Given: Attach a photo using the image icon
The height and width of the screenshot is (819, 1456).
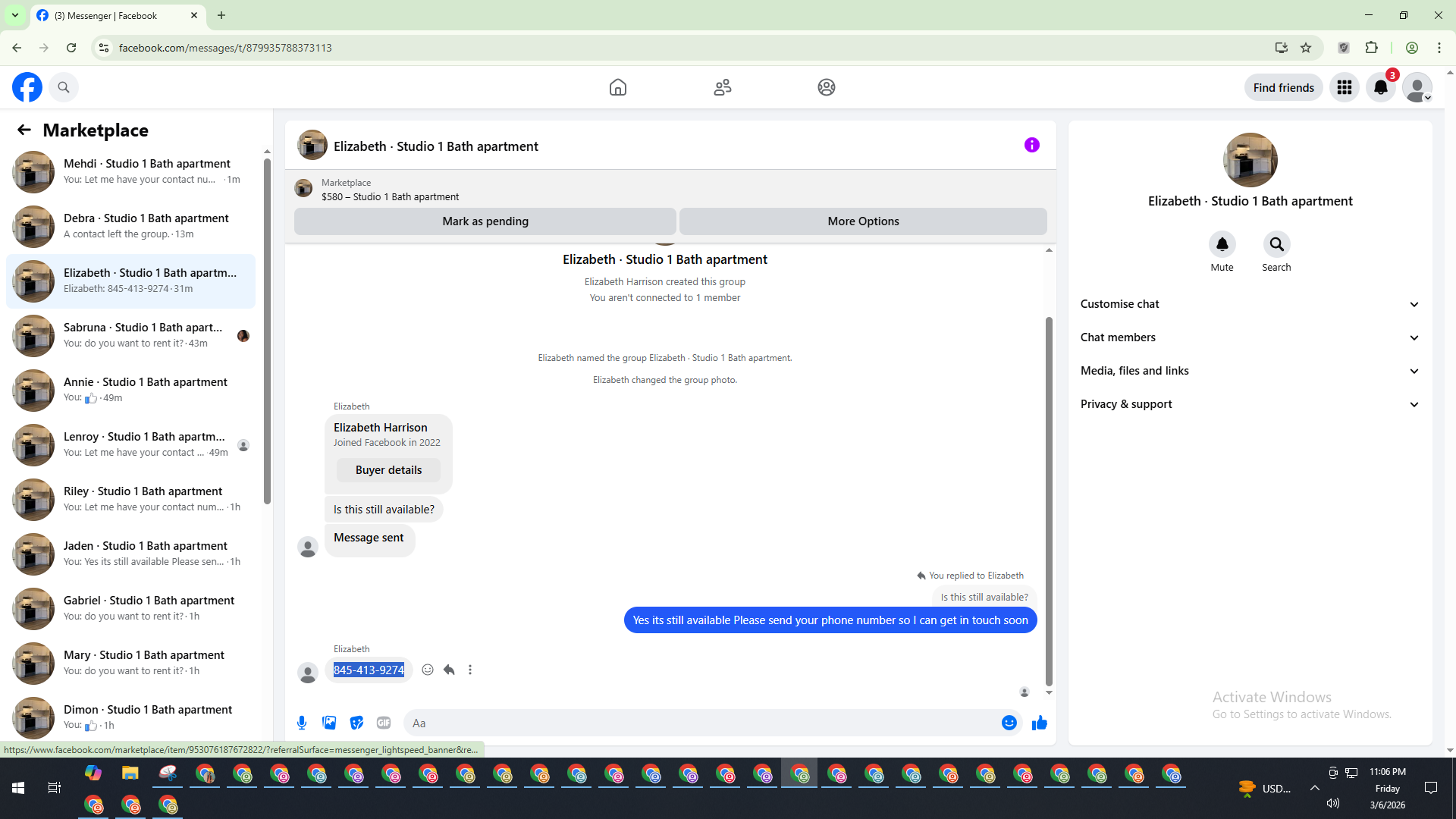Looking at the screenshot, I should [x=329, y=723].
